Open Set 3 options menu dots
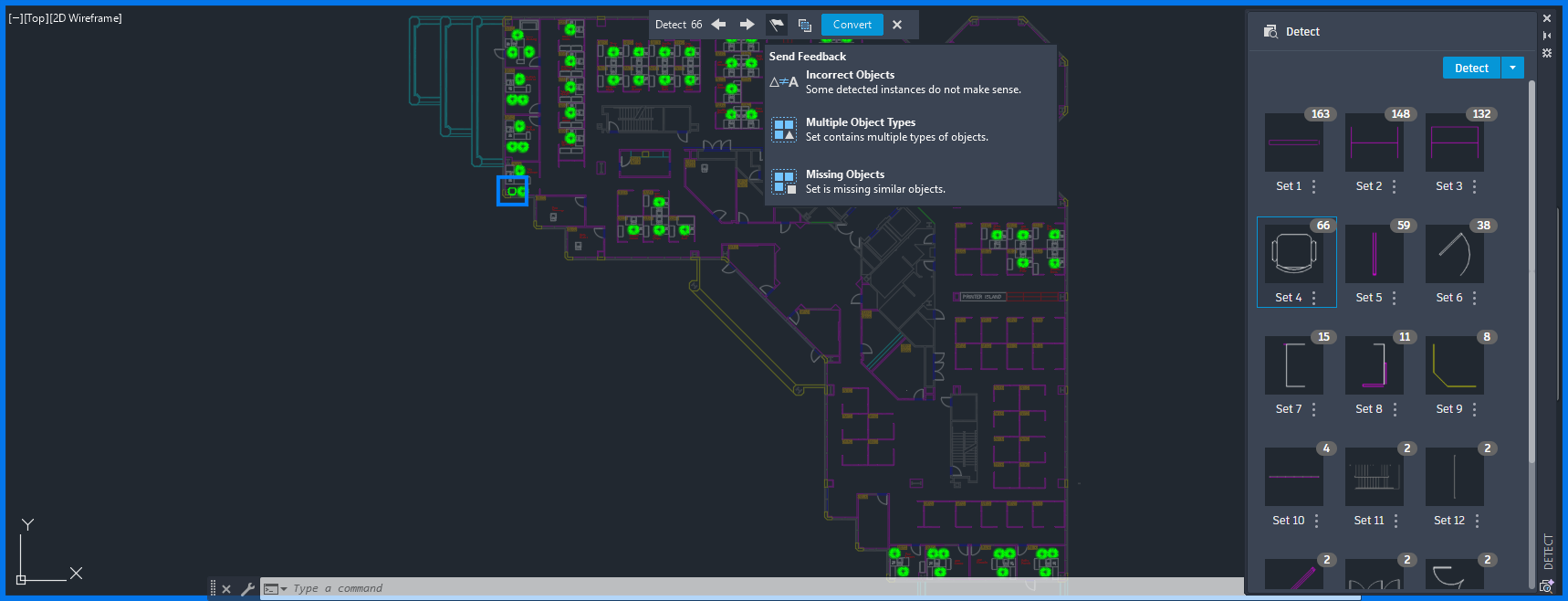 (1475, 186)
